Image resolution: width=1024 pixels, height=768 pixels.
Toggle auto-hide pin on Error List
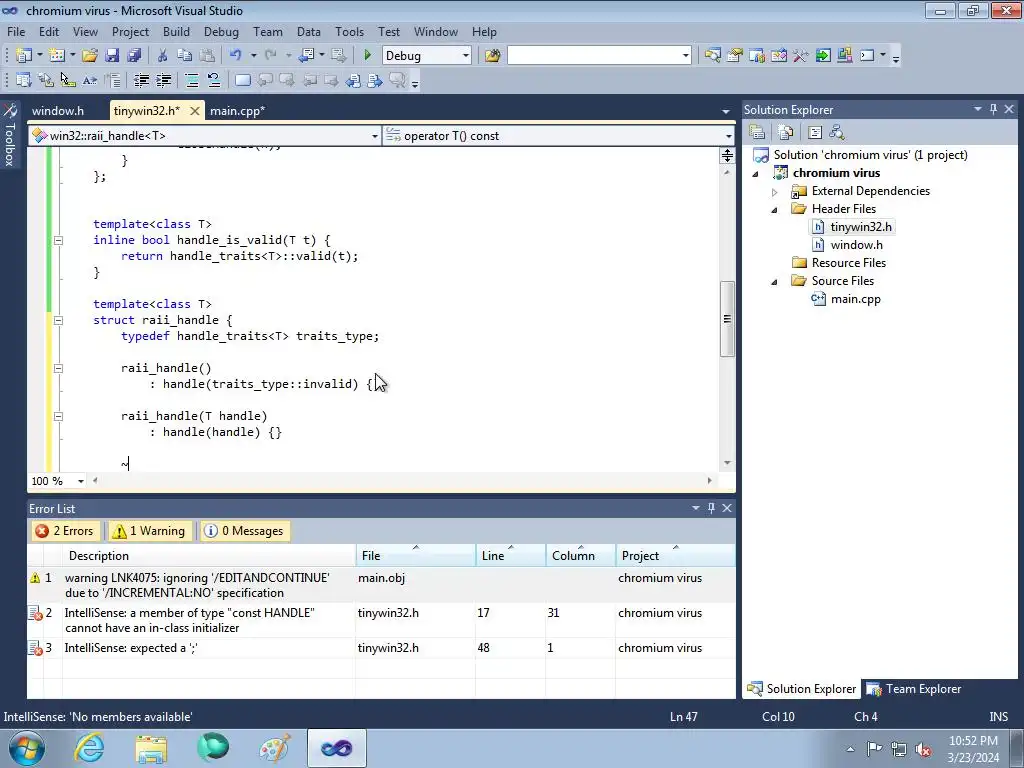711,508
